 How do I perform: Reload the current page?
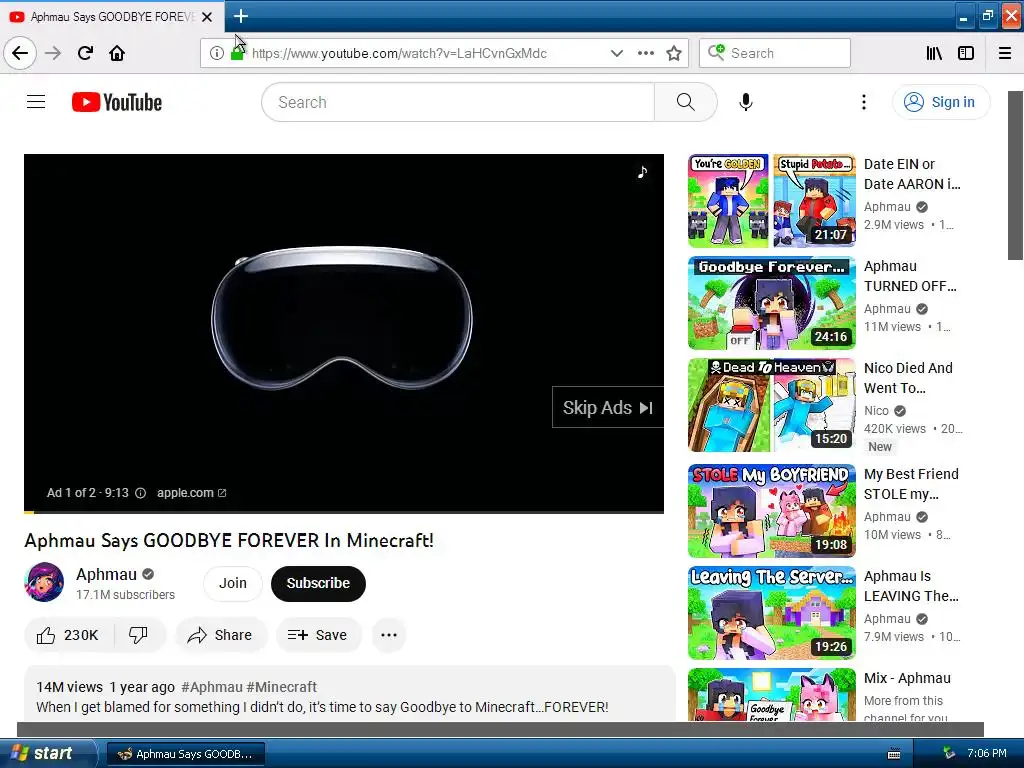[x=85, y=53]
